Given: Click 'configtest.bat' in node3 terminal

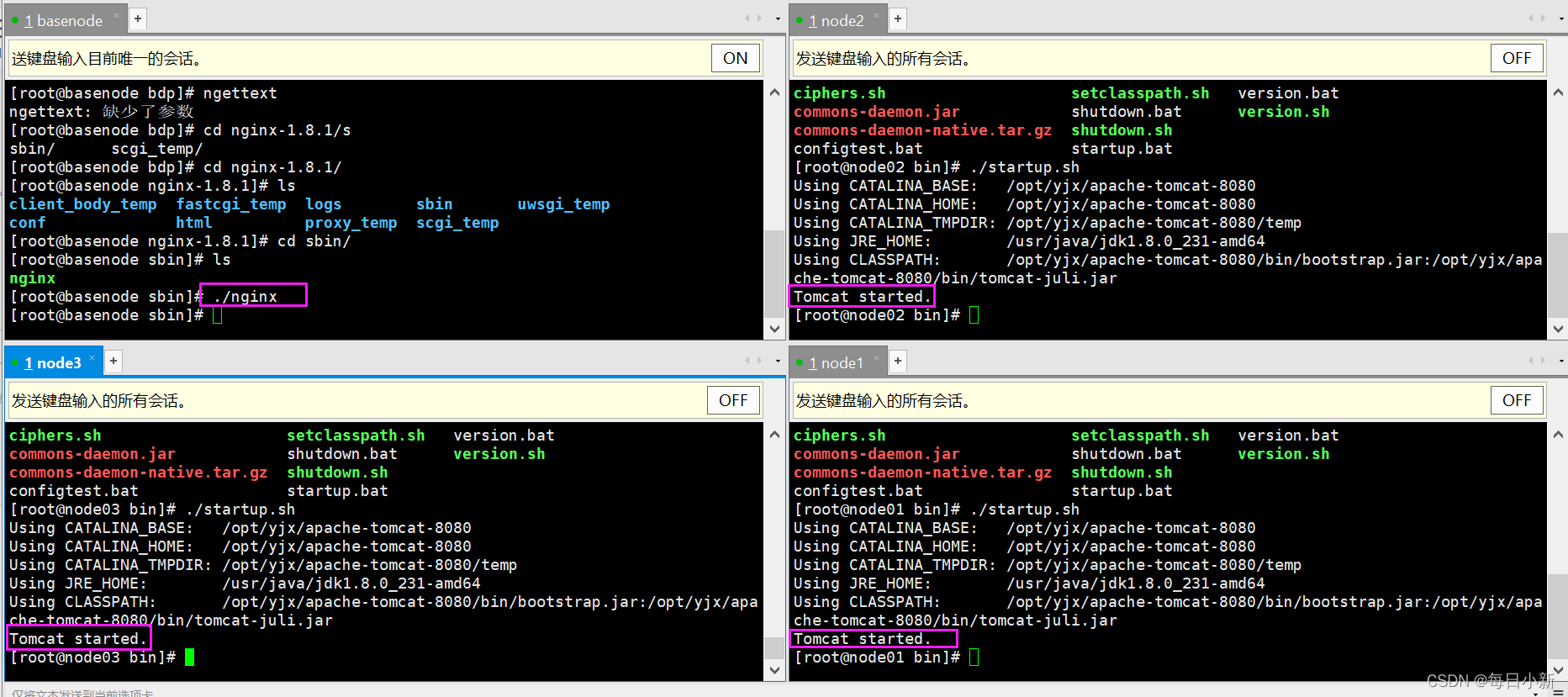Looking at the screenshot, I should [x=74, y=491].
